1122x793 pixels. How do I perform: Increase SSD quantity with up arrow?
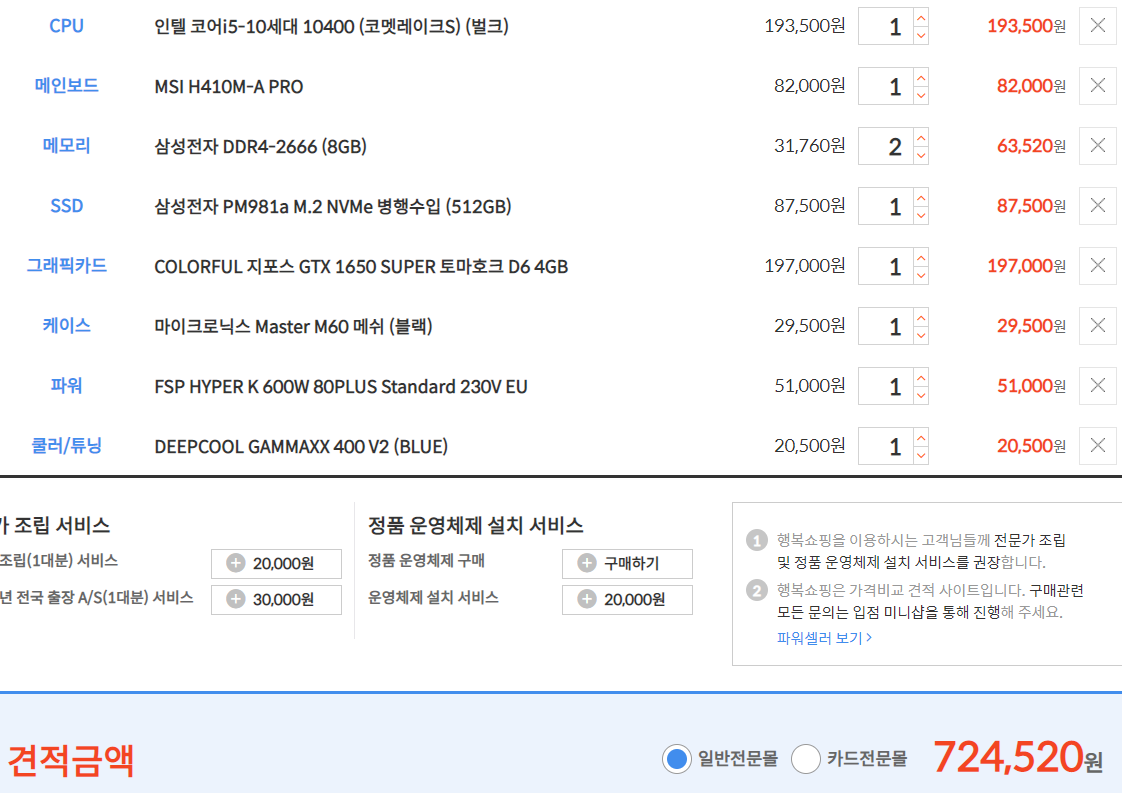pyautogui.click(x=921, y=198)
